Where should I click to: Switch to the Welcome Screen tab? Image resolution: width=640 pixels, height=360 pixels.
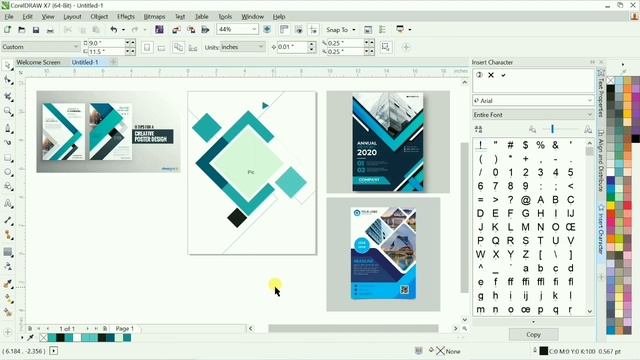coord(38,62)
